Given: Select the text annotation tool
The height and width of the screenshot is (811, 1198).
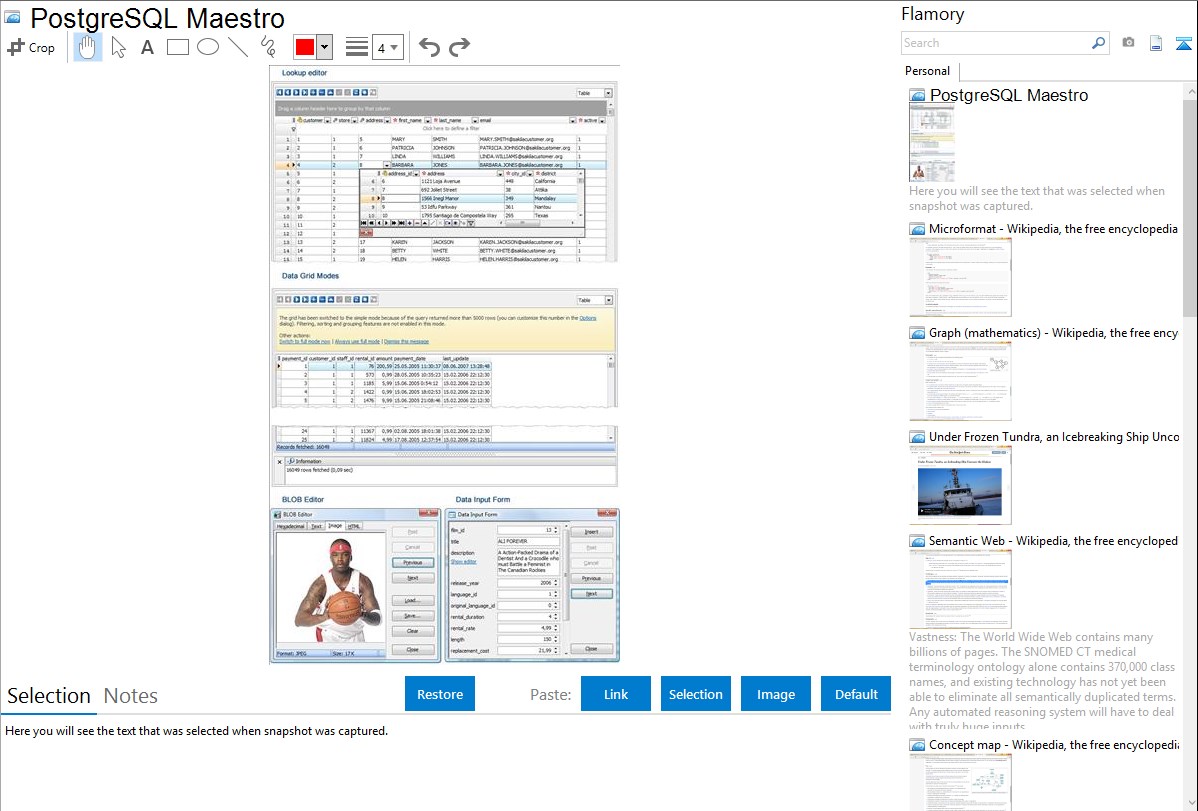Looking at the screenshot, I should click(x=147, y=47).
